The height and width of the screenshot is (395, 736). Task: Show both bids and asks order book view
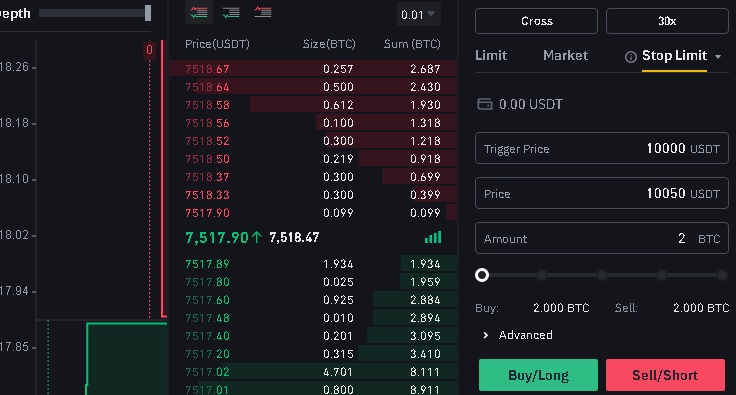(199, 12)
